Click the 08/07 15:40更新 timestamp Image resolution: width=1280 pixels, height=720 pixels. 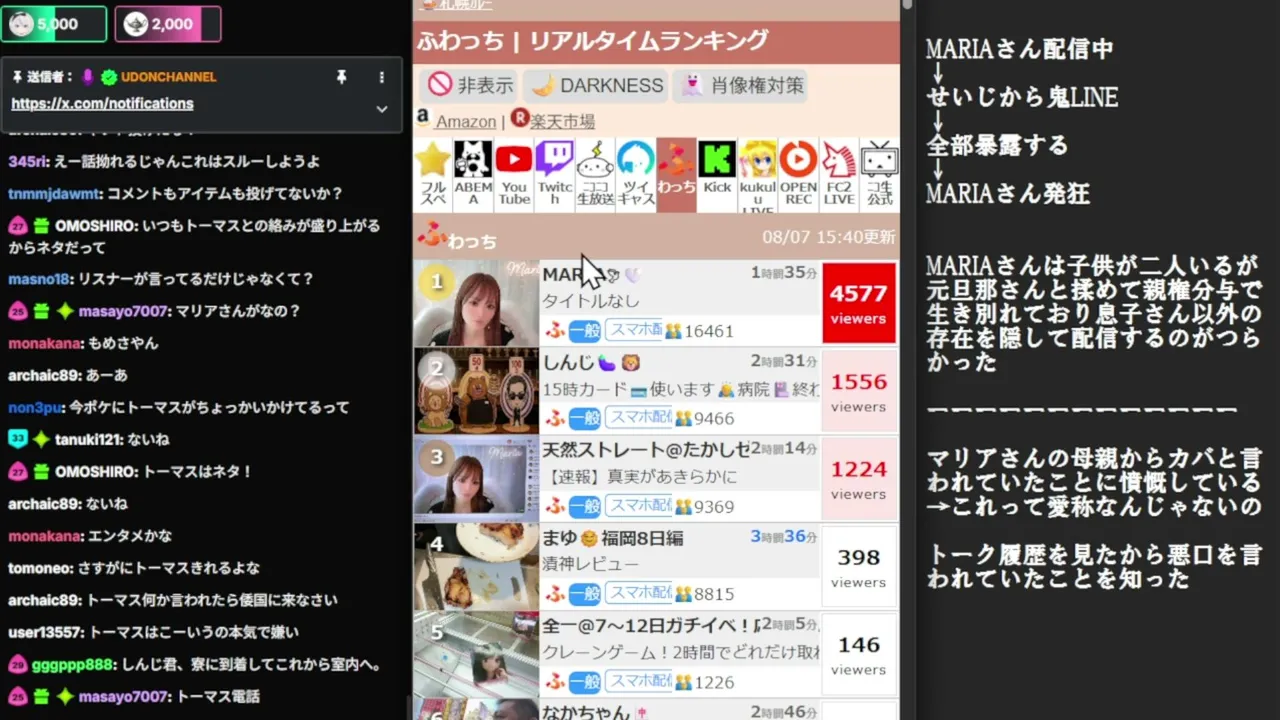pos(829,238)
